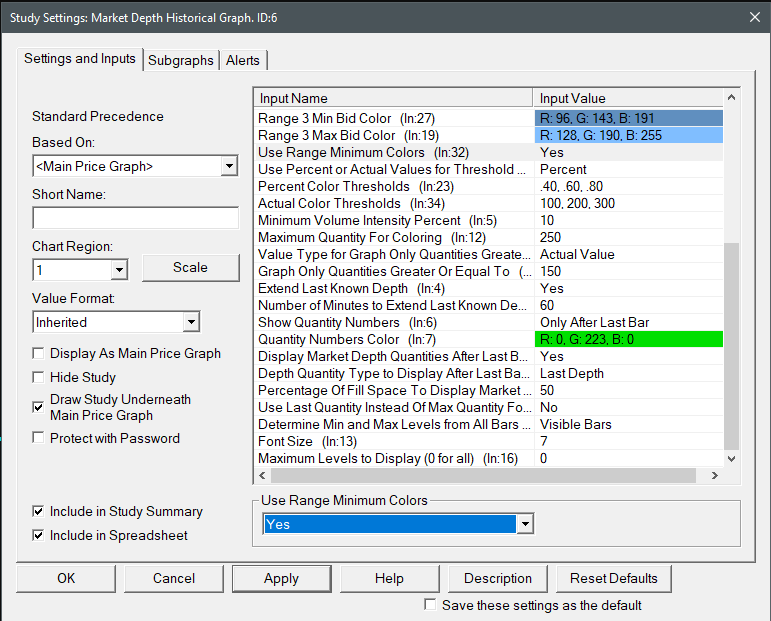This screenshot has width=771, height=621.
Task: Click the scroll up arrow in inputs list
Action: point(730,98)
